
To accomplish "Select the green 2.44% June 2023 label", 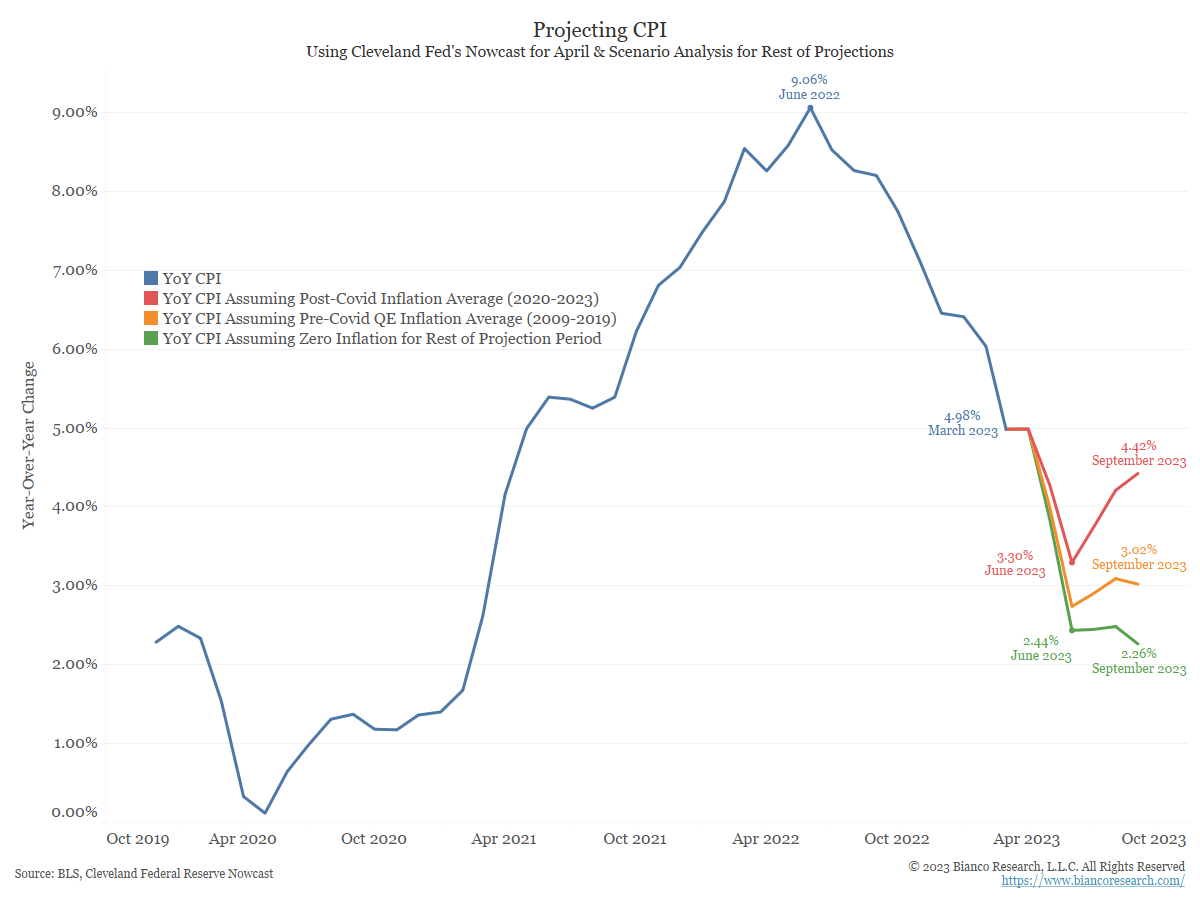I will tap(1040, 649).
